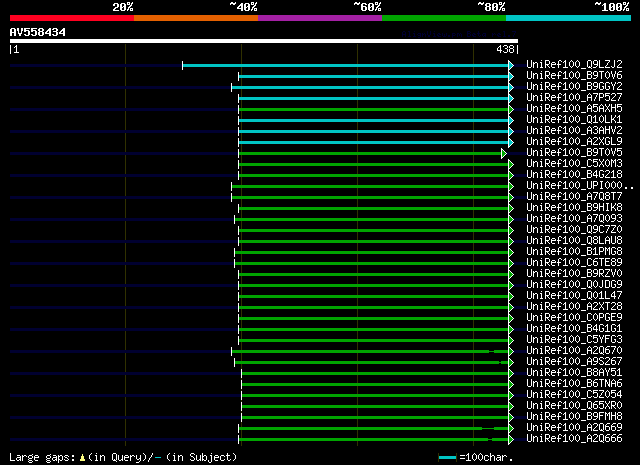Select the UniRef100_B8AY51 label
Image resolution: width=640 pixels, height=465 pixels.
[574, 373]
